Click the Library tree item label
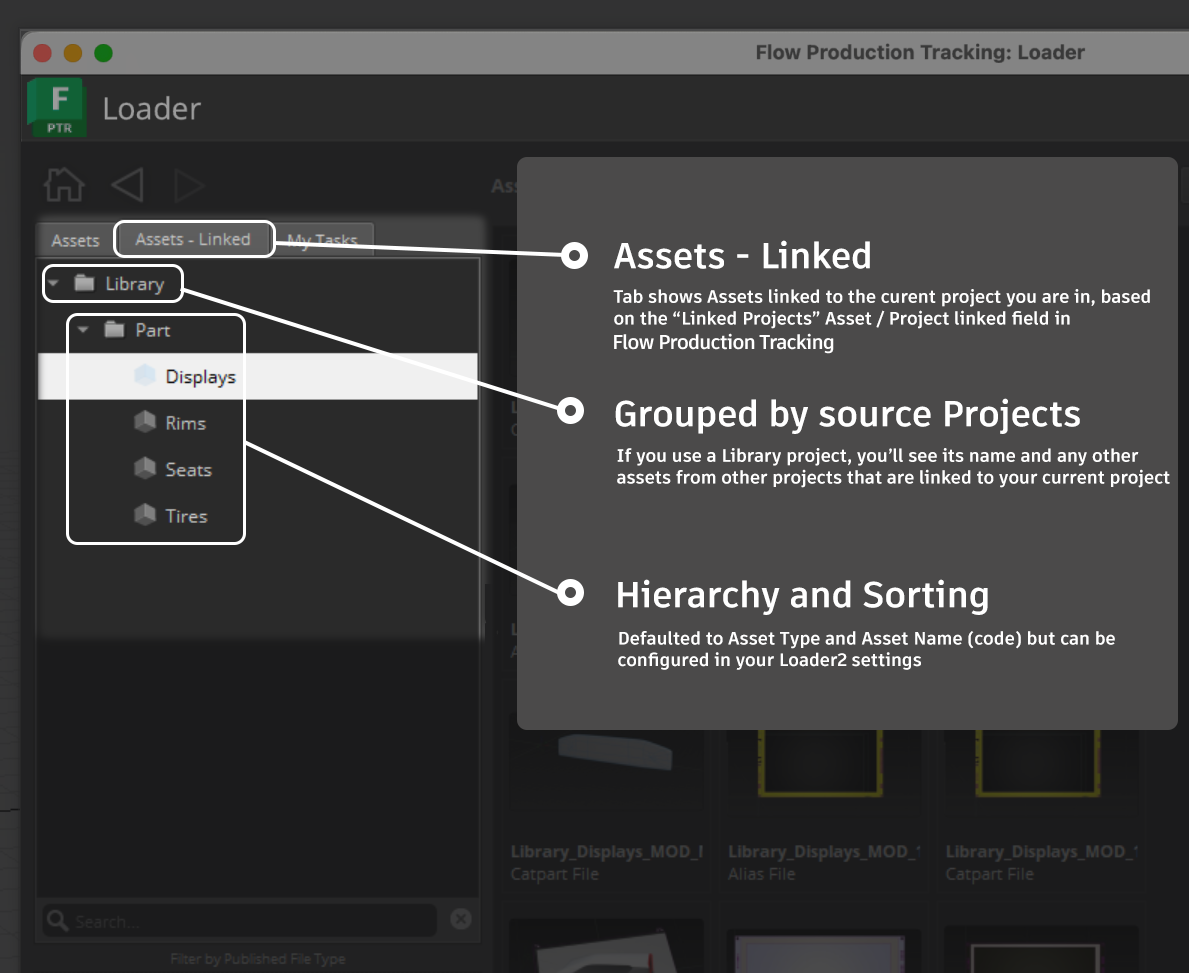The image size is (1189, 973). point(134,284)
